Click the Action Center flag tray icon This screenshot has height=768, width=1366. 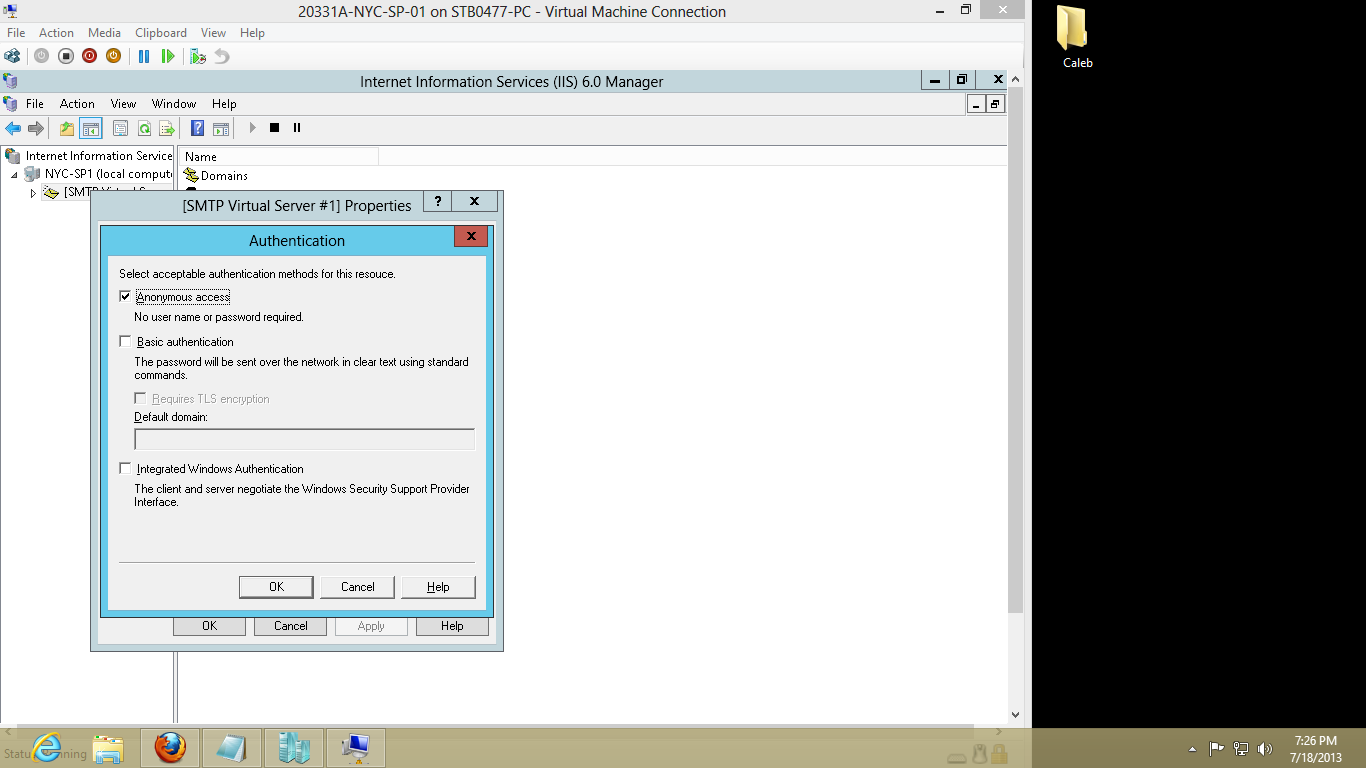click(x=1217, y=748)
